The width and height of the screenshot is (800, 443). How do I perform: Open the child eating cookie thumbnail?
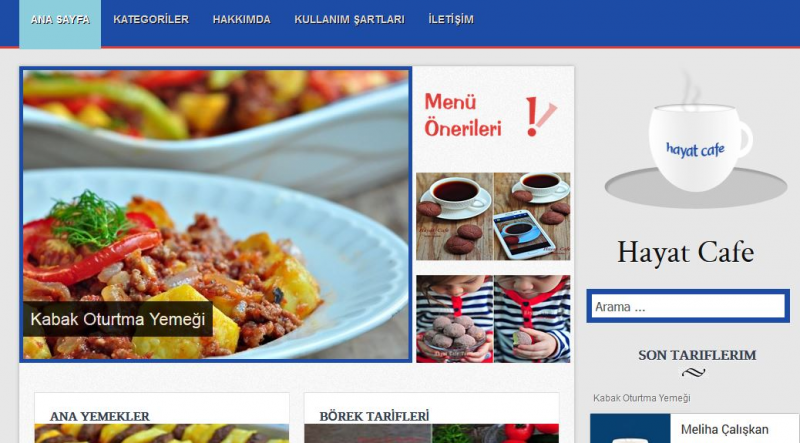532,319
